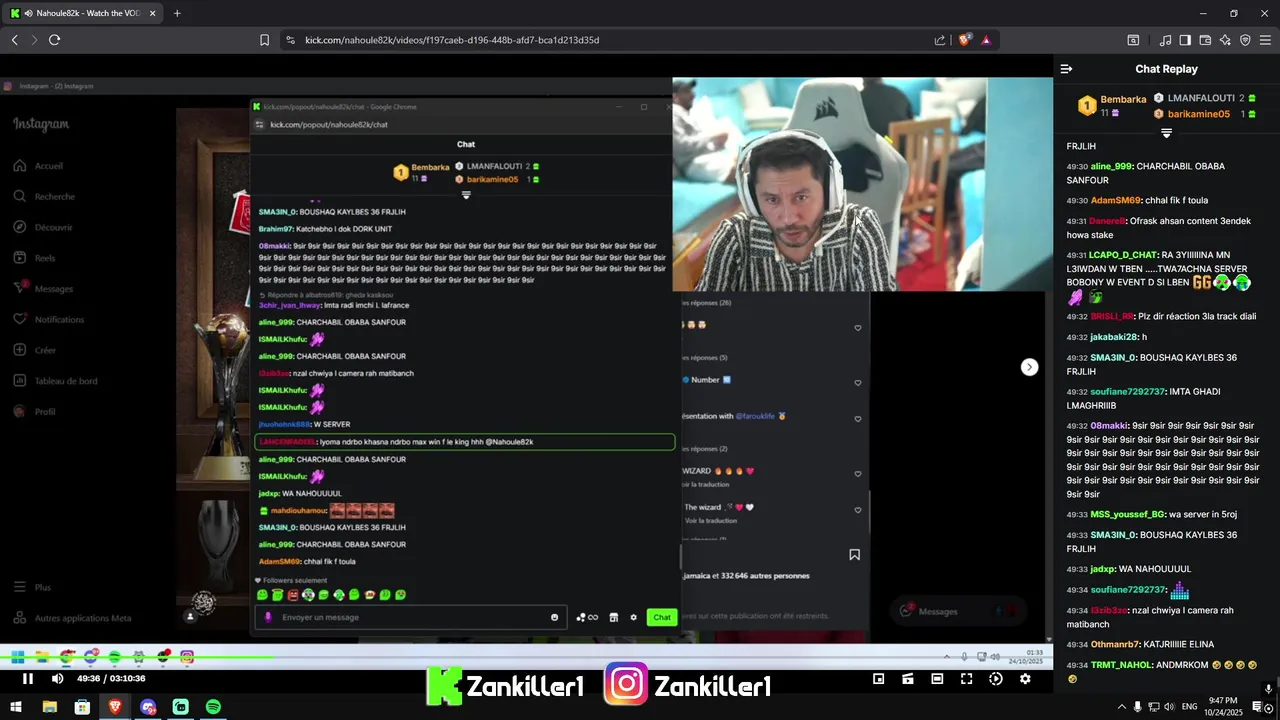Open Spotify from taskbar
1280x720 pixels.
pos(213,706)
